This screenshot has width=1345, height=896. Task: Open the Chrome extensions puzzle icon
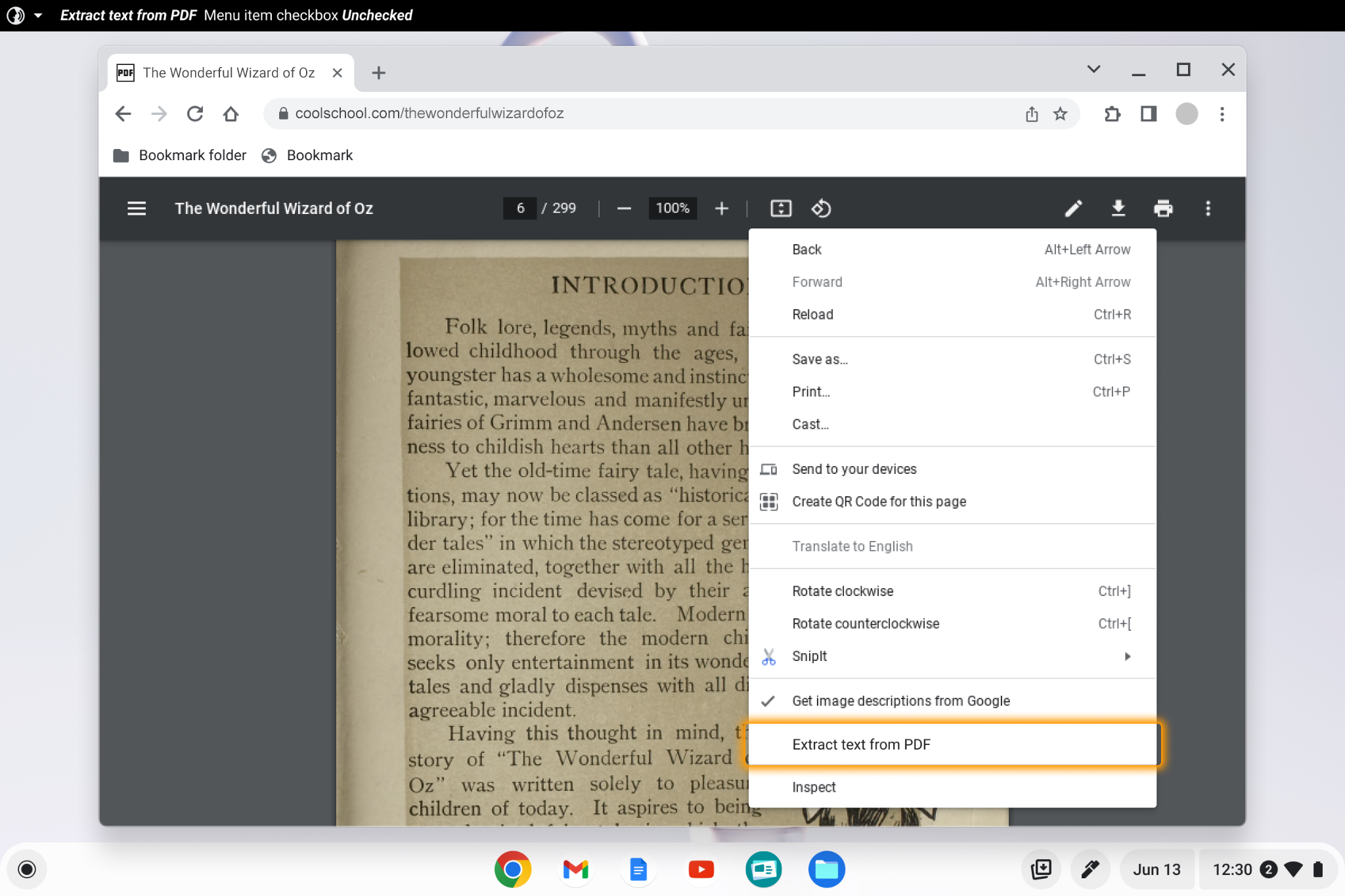click(1113, 114)
